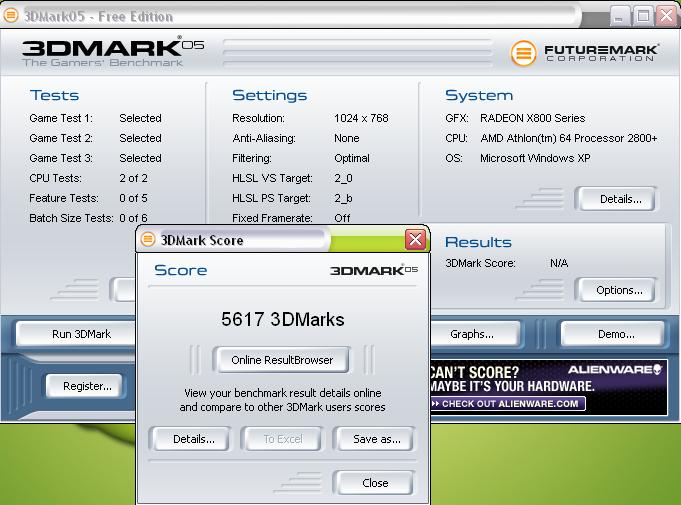
Task: Click the Anti-Aliasing None value
Action: (x=347, y=138)
